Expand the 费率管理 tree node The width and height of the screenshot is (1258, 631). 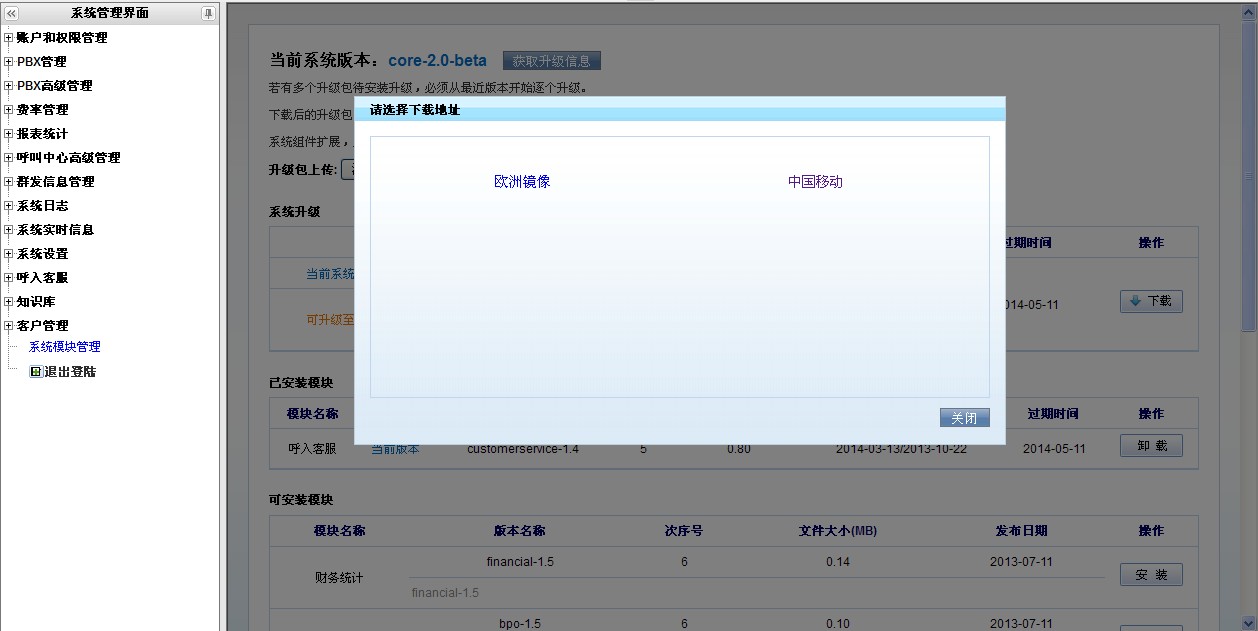point(9,110)
